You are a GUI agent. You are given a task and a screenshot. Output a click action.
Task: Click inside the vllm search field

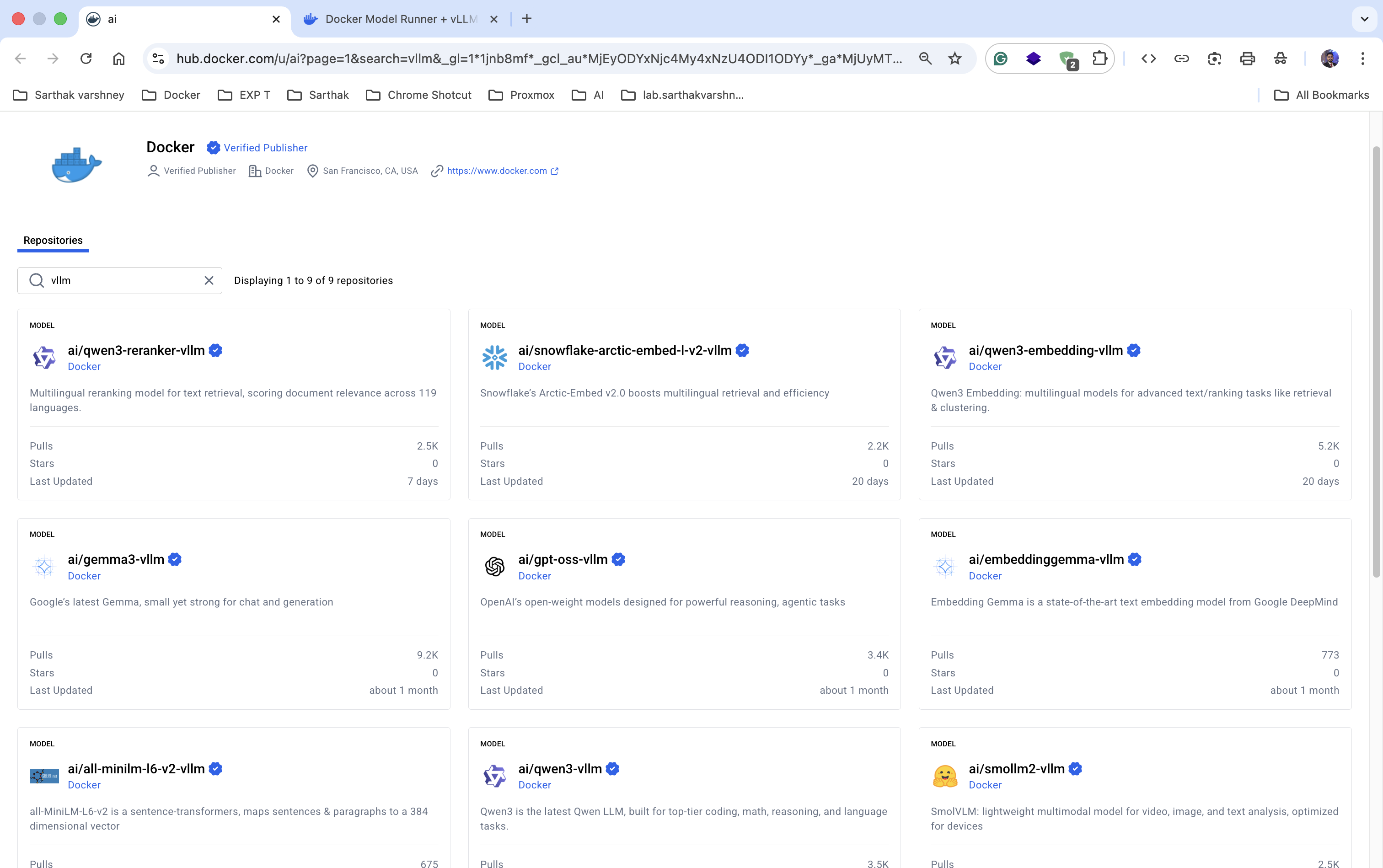point(115,280)
